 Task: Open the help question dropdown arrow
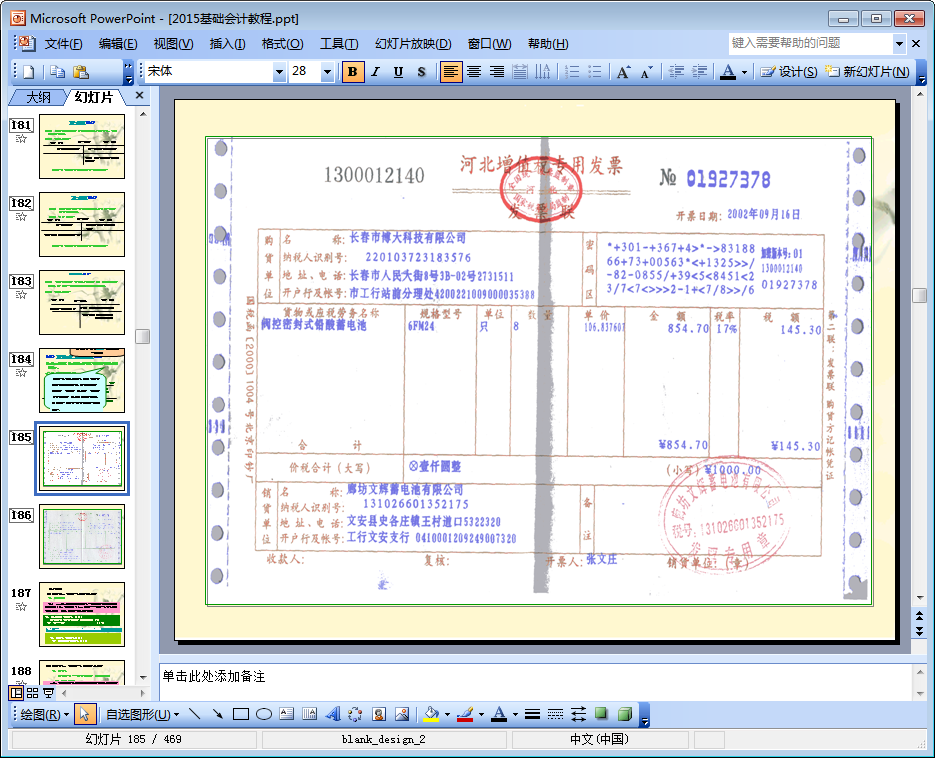(x=899, y=43)
